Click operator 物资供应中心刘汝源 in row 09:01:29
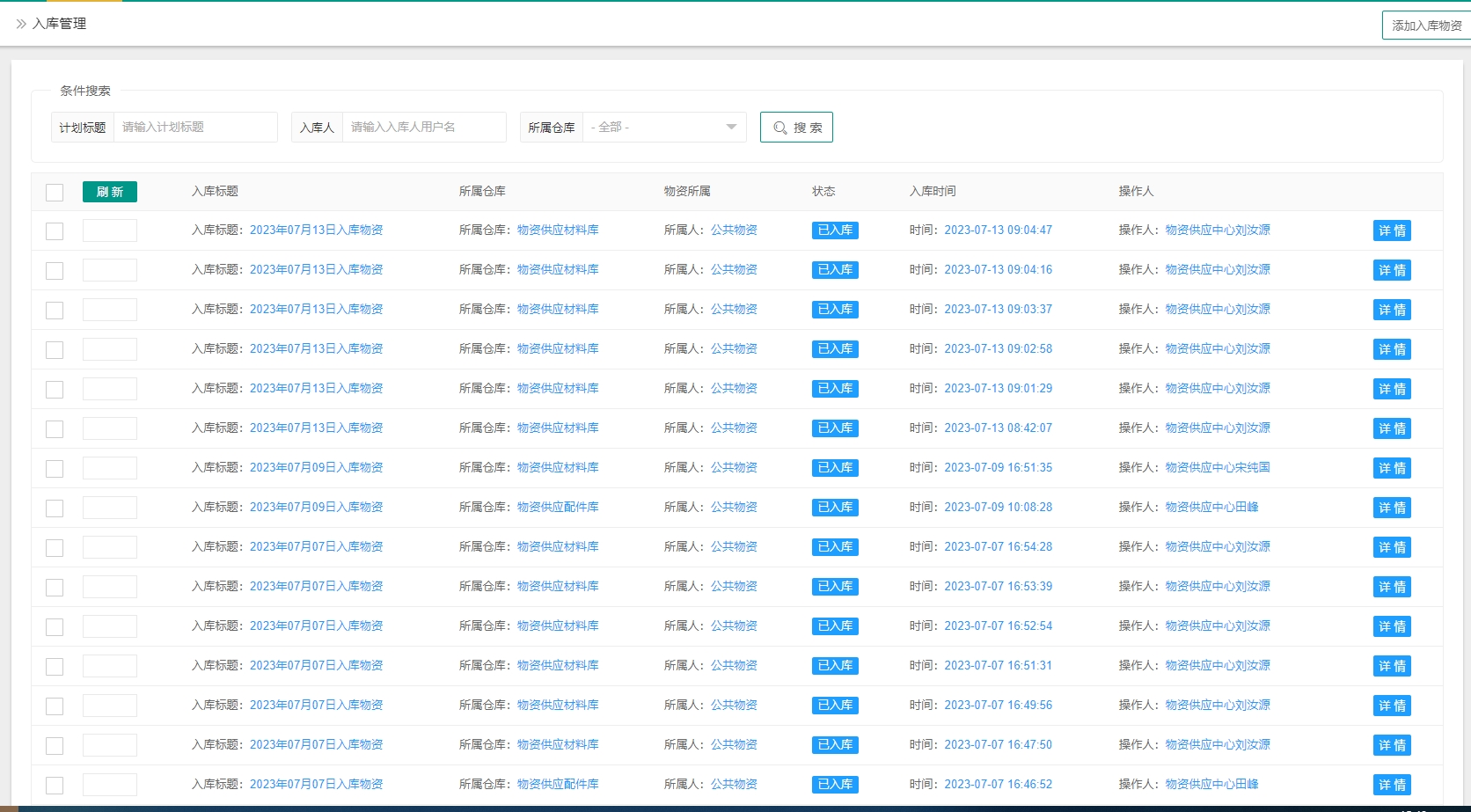 click(x=1218, y=389)
